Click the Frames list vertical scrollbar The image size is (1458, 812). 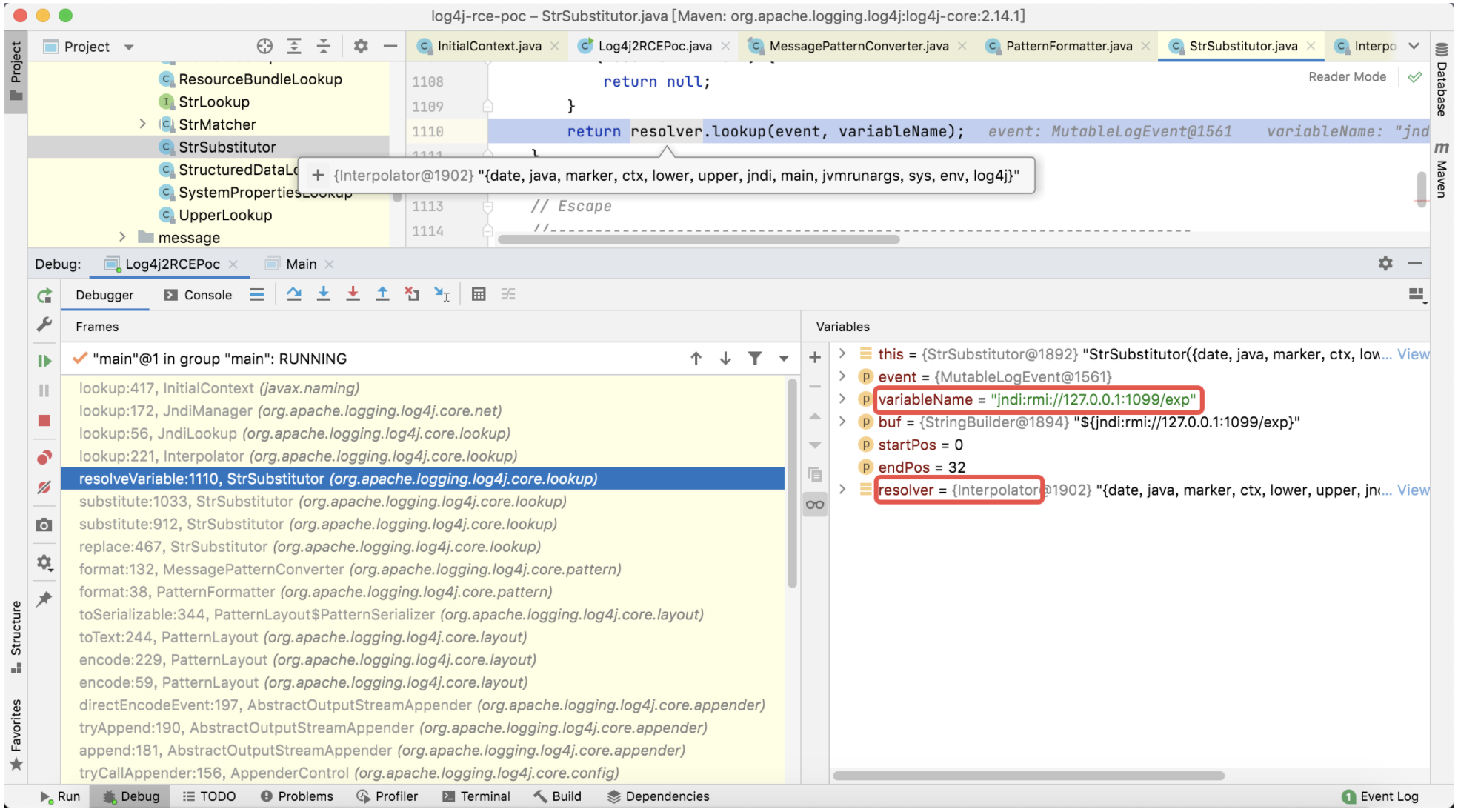792,483
